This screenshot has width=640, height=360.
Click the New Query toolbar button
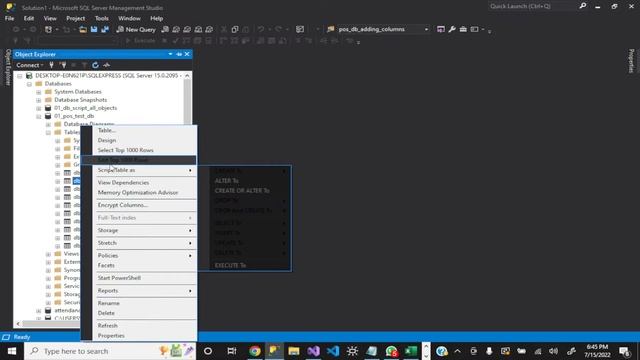(x=136, y=29)
